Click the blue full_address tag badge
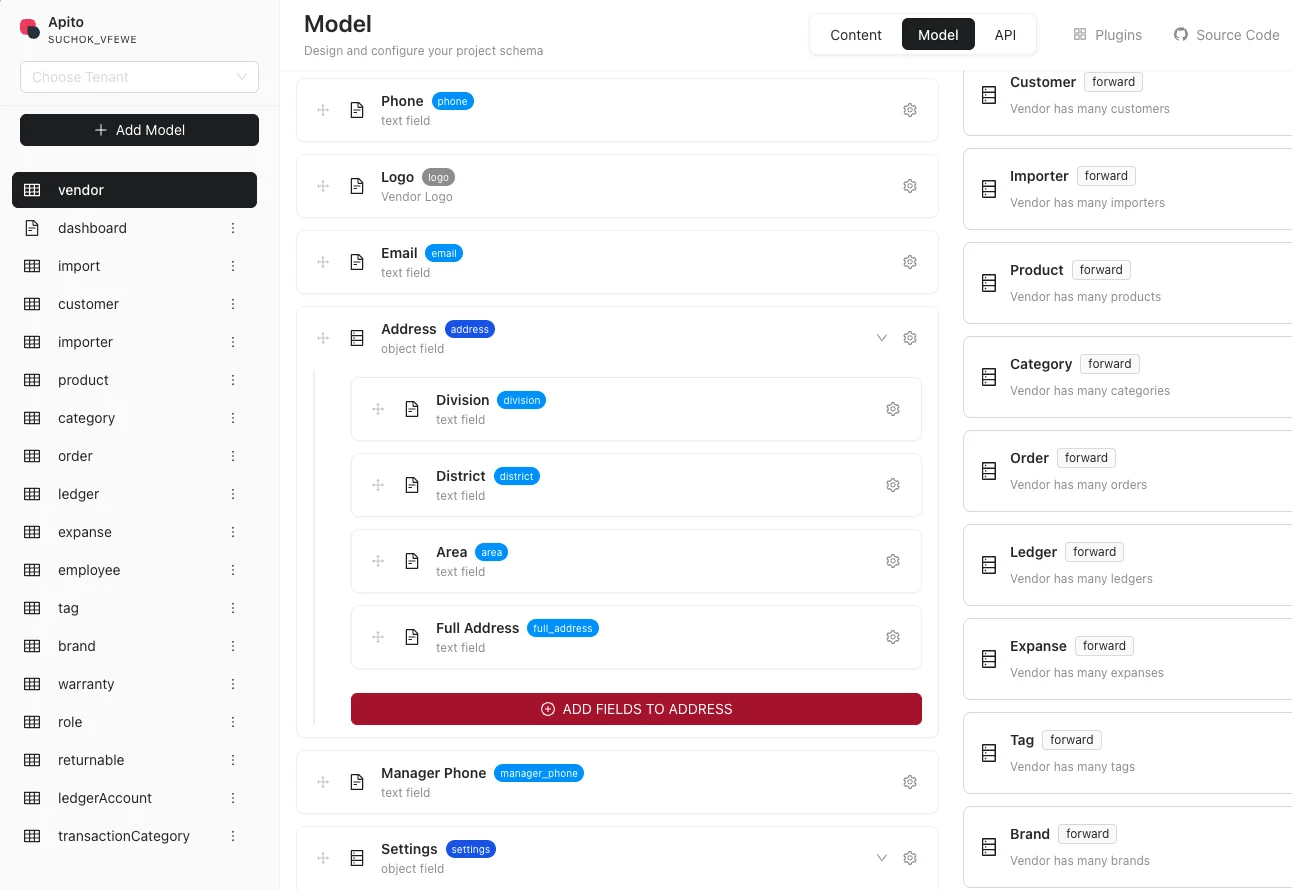Screen dimensions: 1292x890 562,628
